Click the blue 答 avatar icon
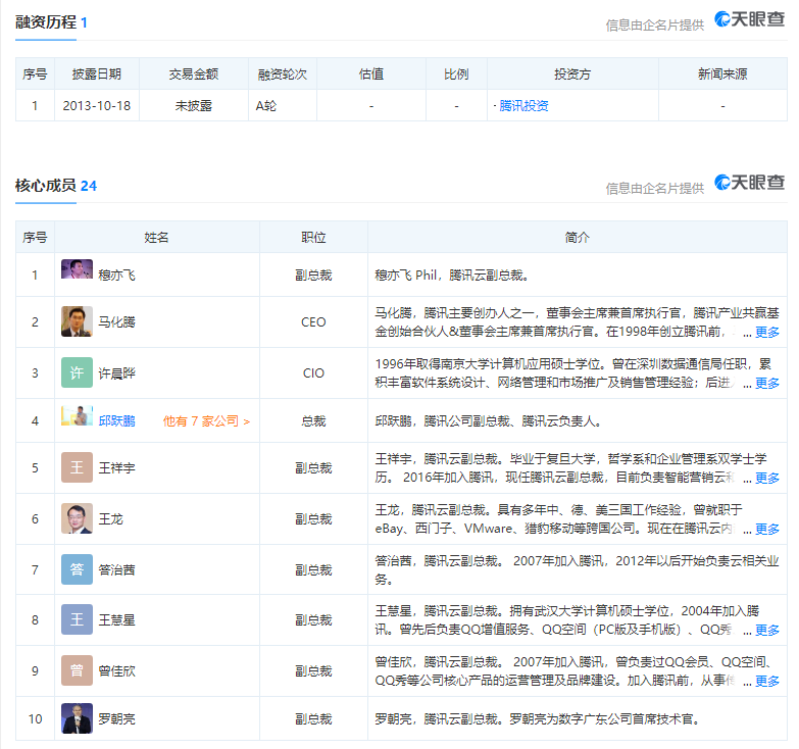 pos(77,569)
